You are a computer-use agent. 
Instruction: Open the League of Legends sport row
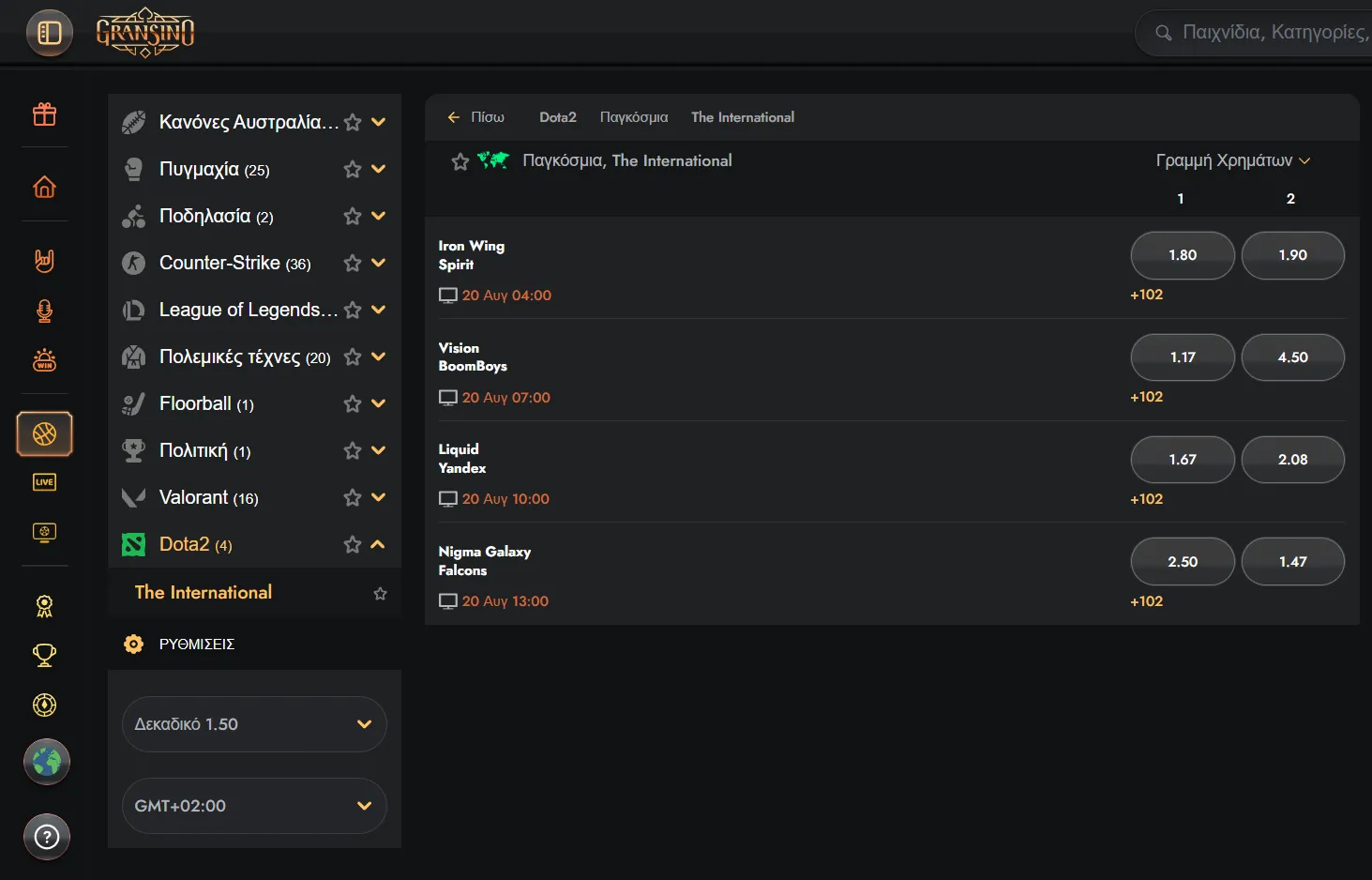pos(255,310)
